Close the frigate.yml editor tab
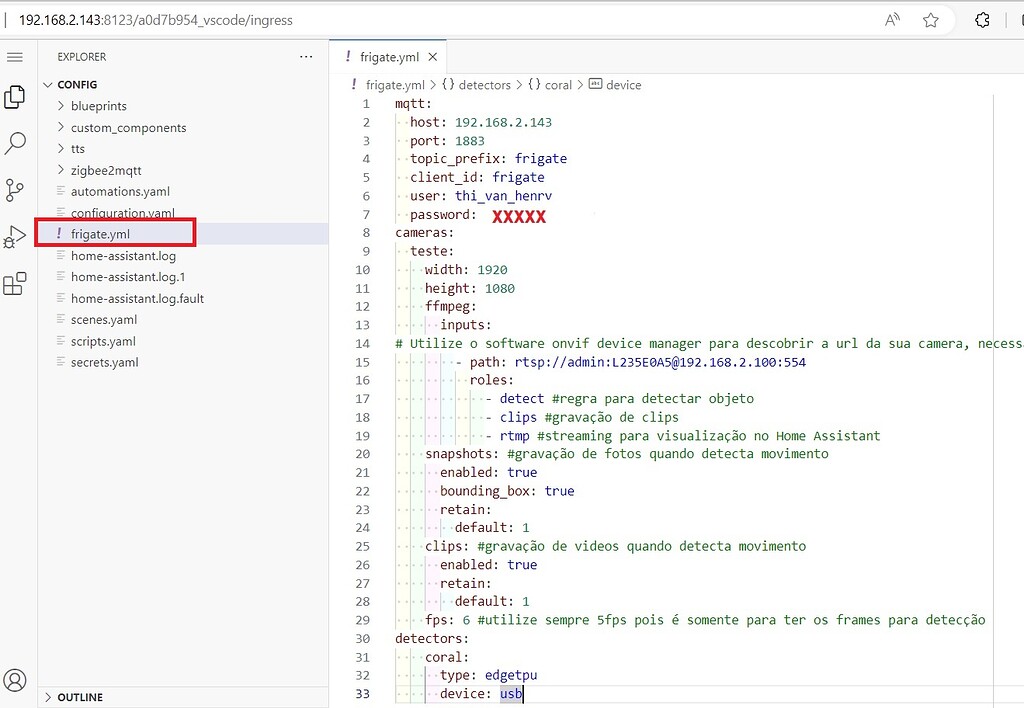Viewport: 1024px width, 708px height. (x=433, y=57)
